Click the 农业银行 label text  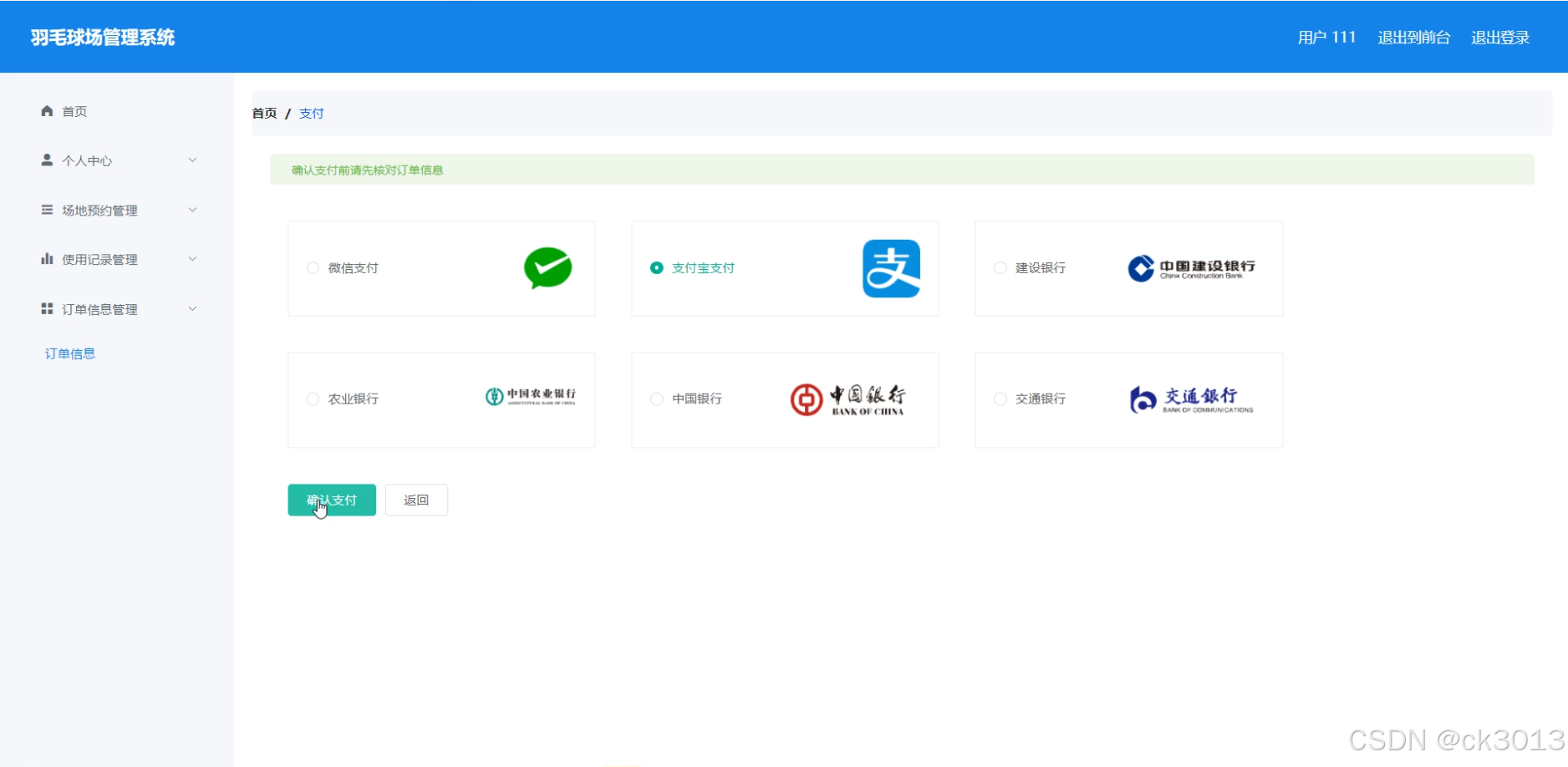(353, 399)
